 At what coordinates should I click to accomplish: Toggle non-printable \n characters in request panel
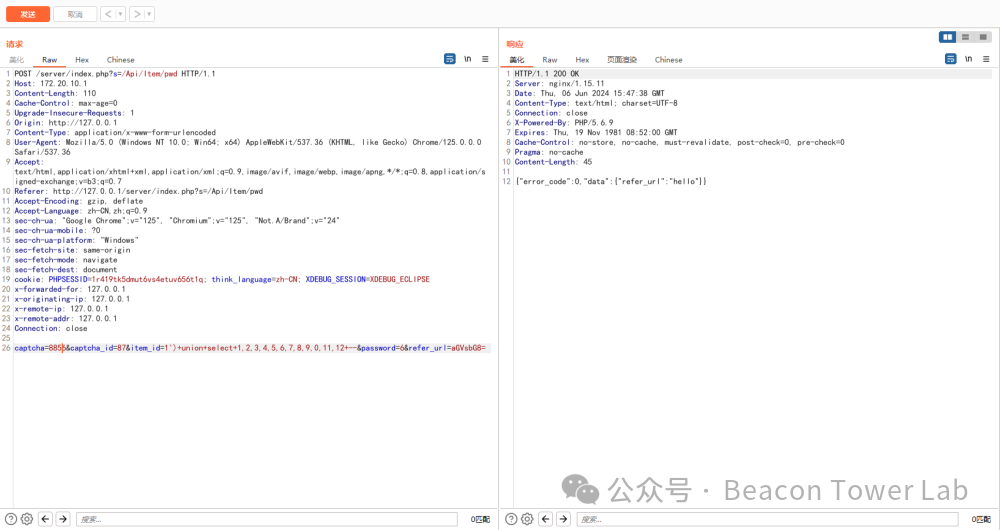pyautogui.click(x=467, y=59)
